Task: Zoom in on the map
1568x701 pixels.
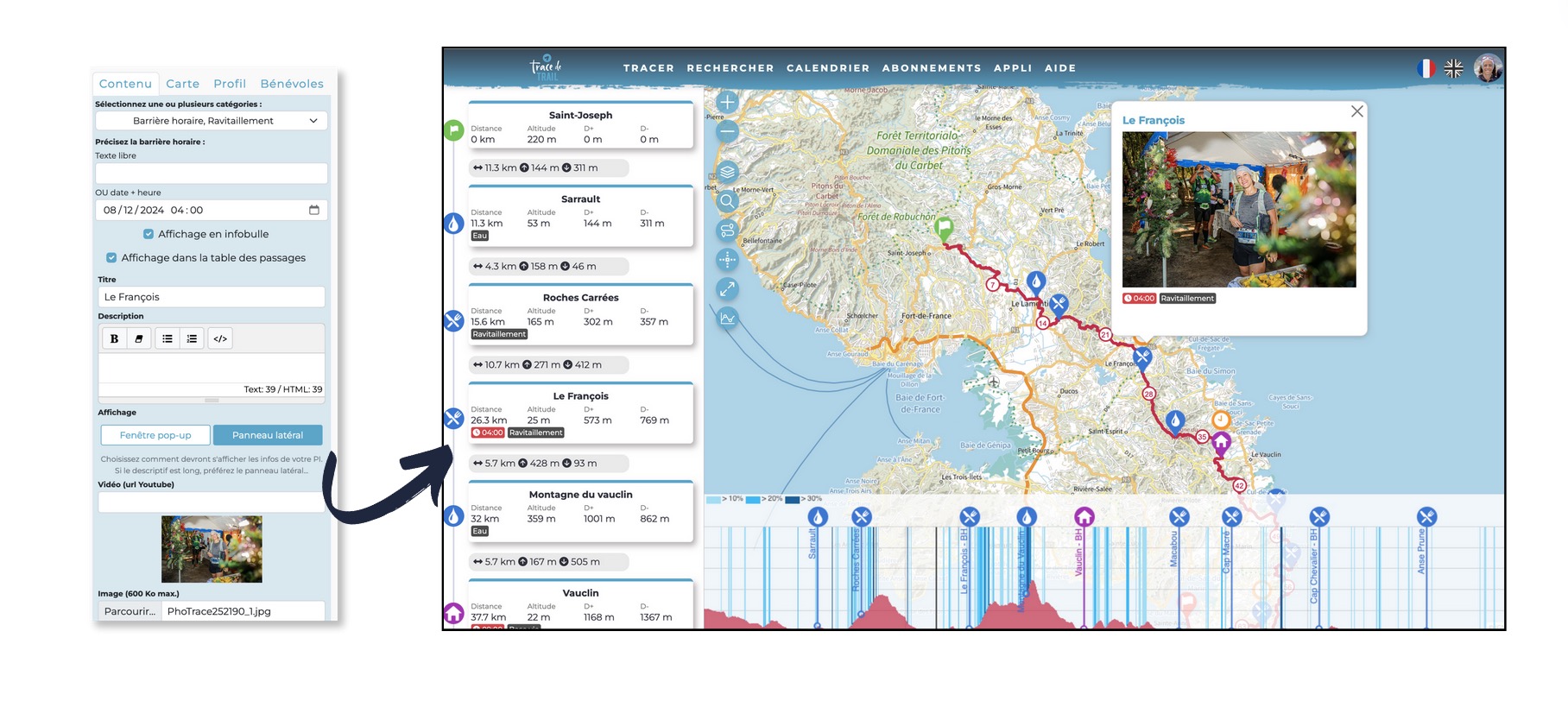Action: (x=727, y=102)
